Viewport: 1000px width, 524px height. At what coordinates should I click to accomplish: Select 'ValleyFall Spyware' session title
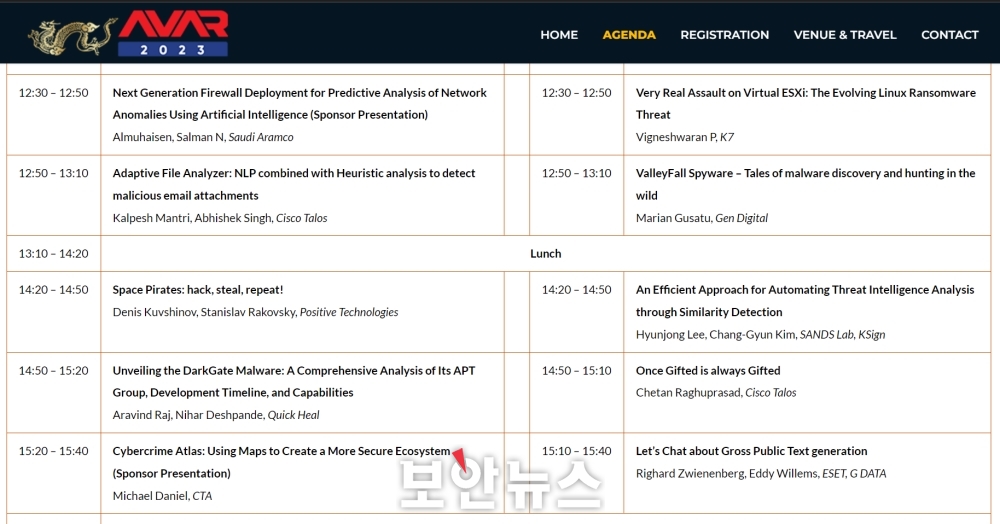(805, 184)
